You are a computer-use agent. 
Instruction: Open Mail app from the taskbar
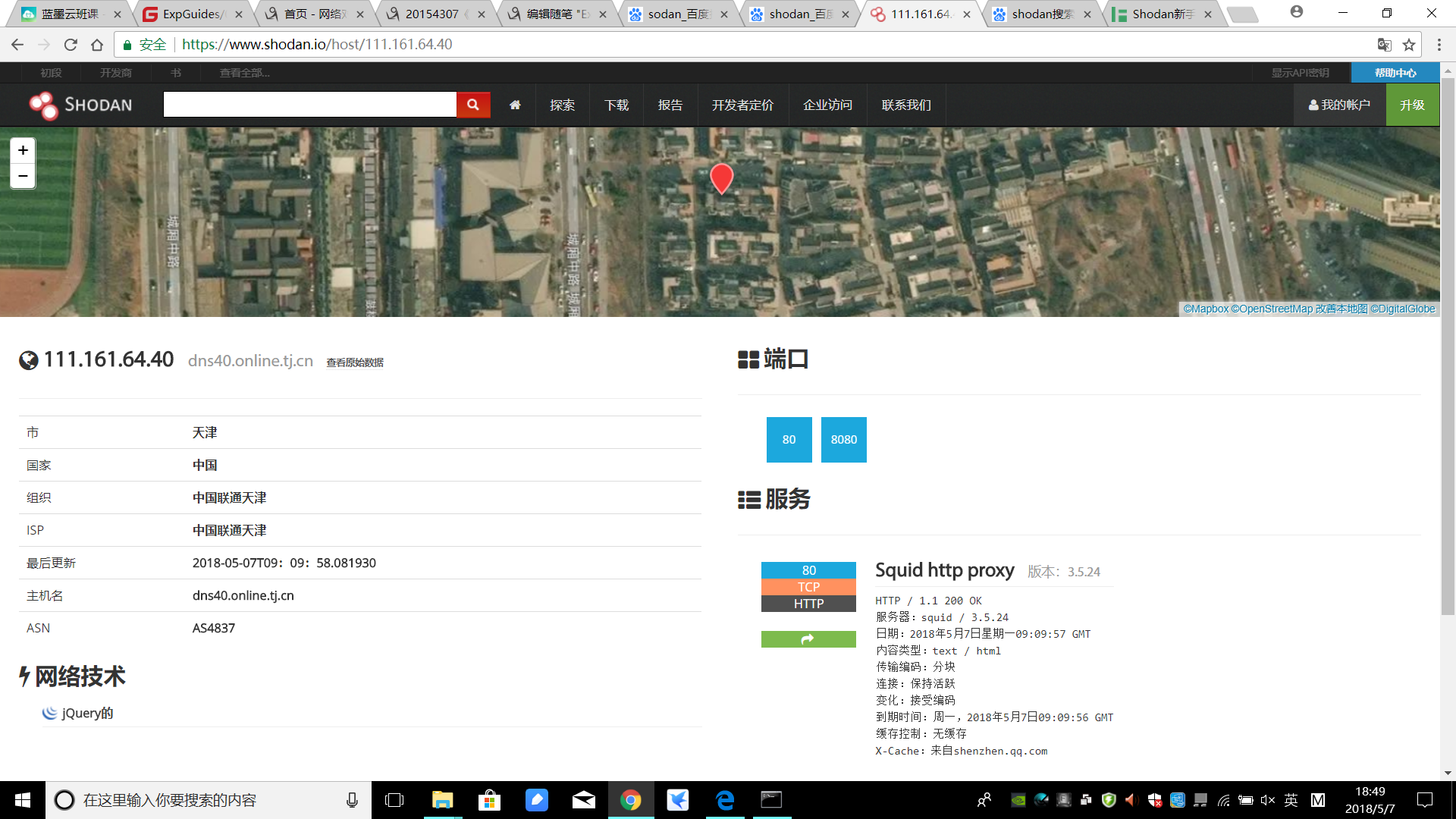click(583, 800)
